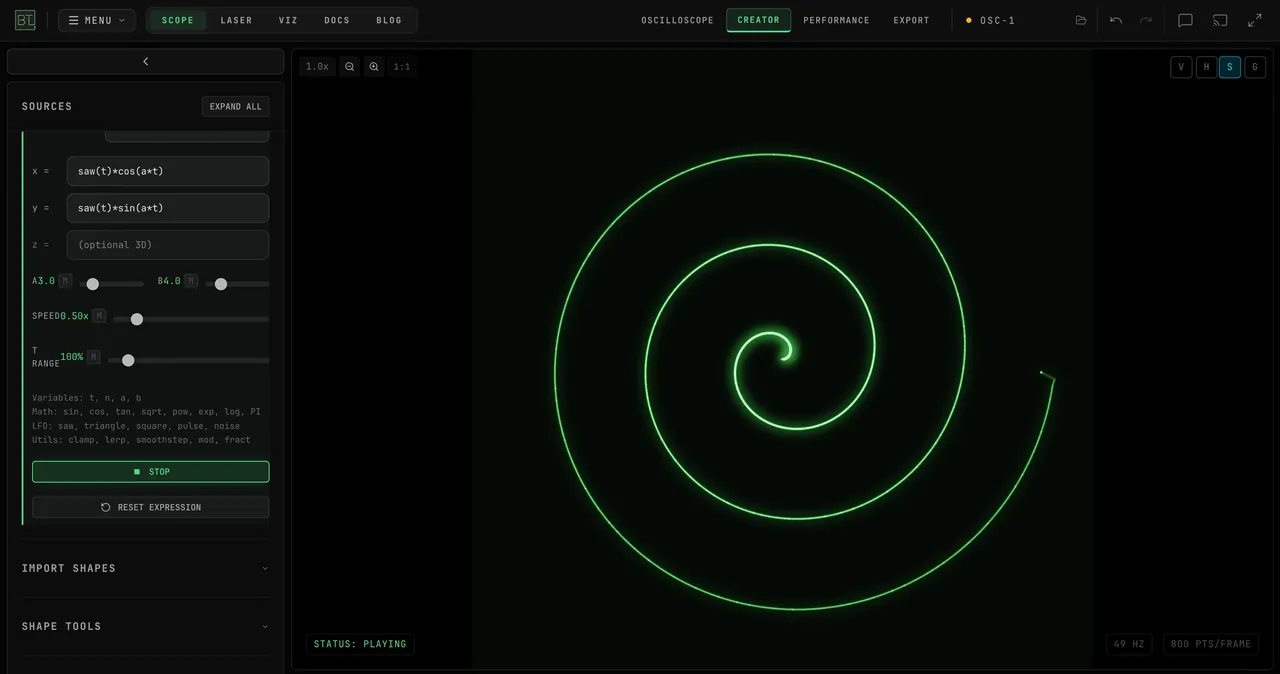The image size is (1280, 674).
Task: Zoom in the scope view
Action: click(x=374, y=67)
